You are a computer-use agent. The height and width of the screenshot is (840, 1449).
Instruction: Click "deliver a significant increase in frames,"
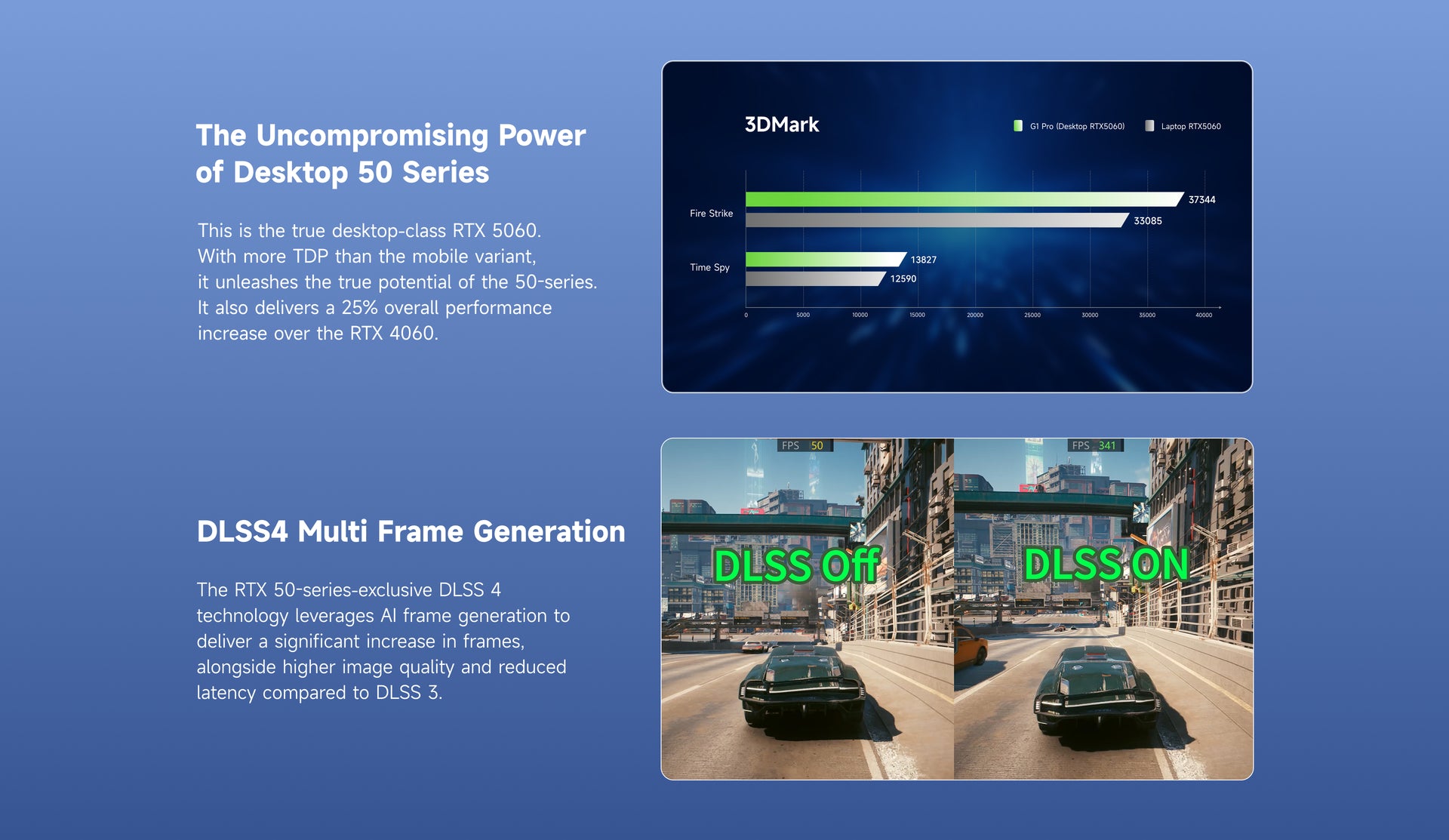click(361, 642)
